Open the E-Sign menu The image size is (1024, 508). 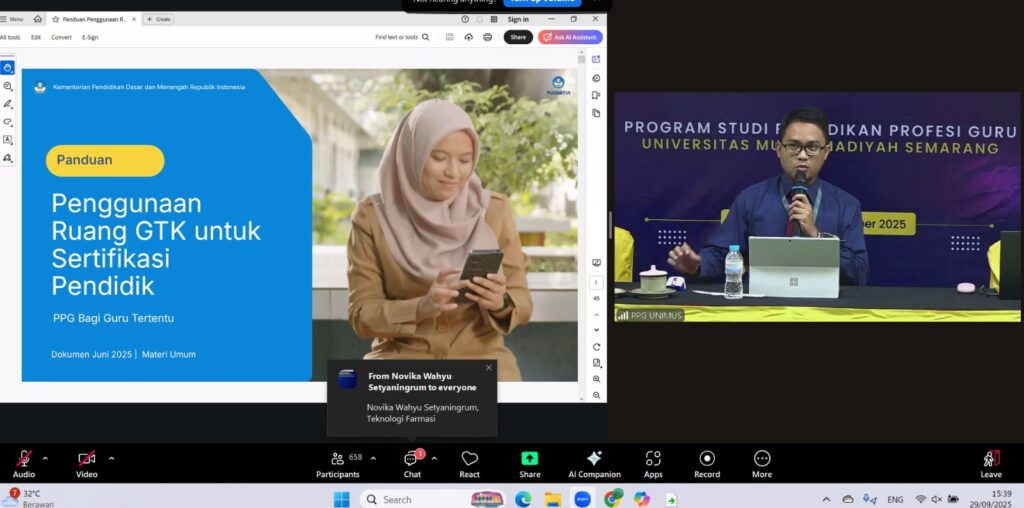90,37
